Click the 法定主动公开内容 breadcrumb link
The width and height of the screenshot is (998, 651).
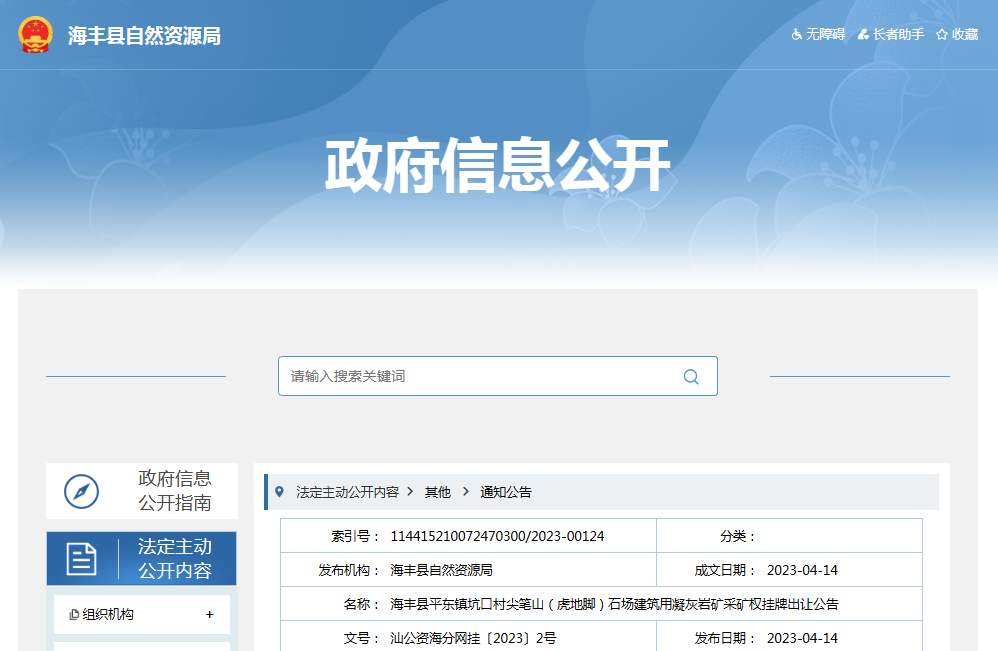(x=347, y=492)
